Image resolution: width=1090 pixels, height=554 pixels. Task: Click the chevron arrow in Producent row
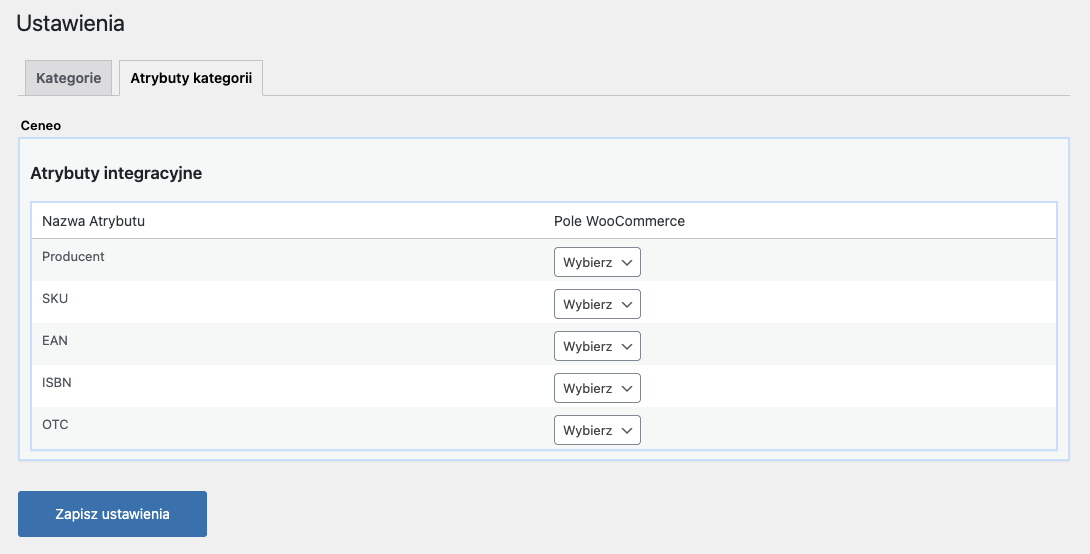tap(627, 262)
